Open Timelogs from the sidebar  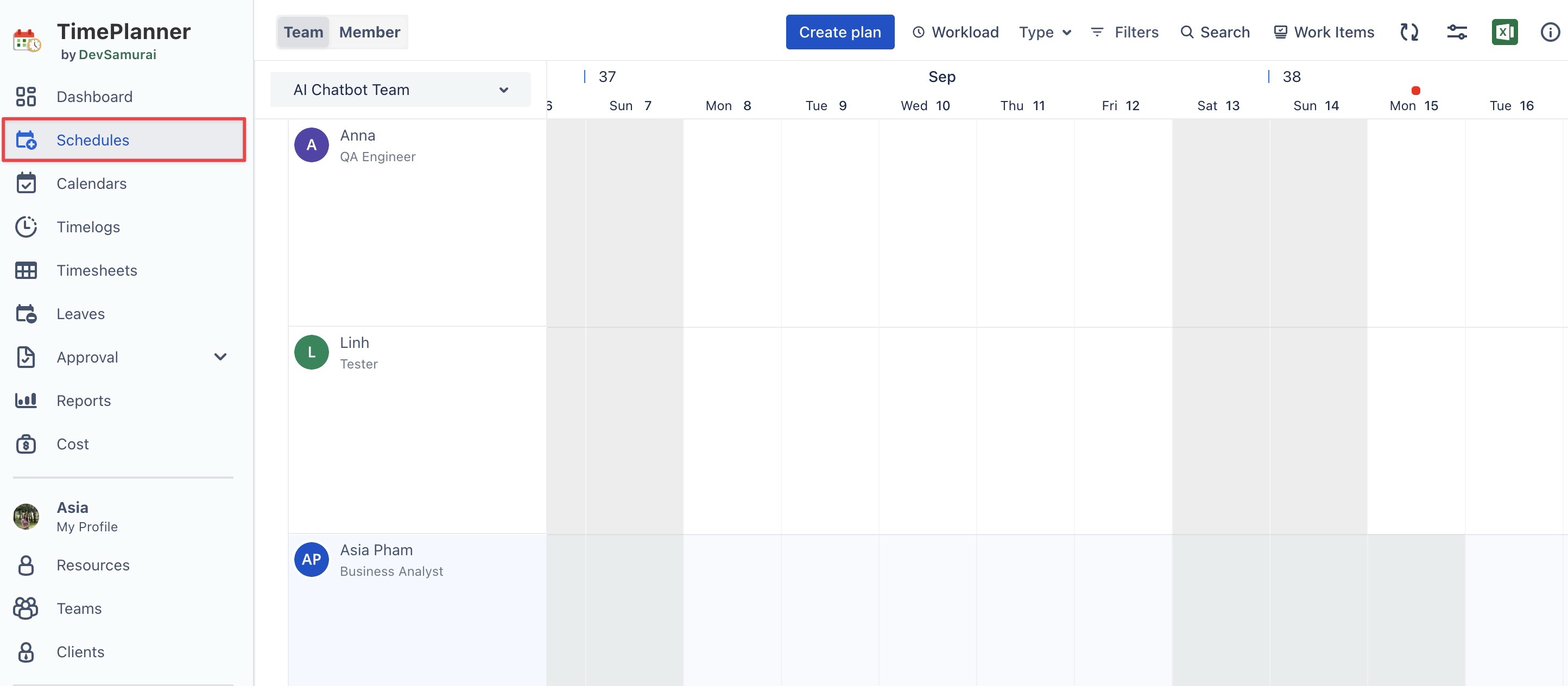pyautogui.click(x=88, y=227)
